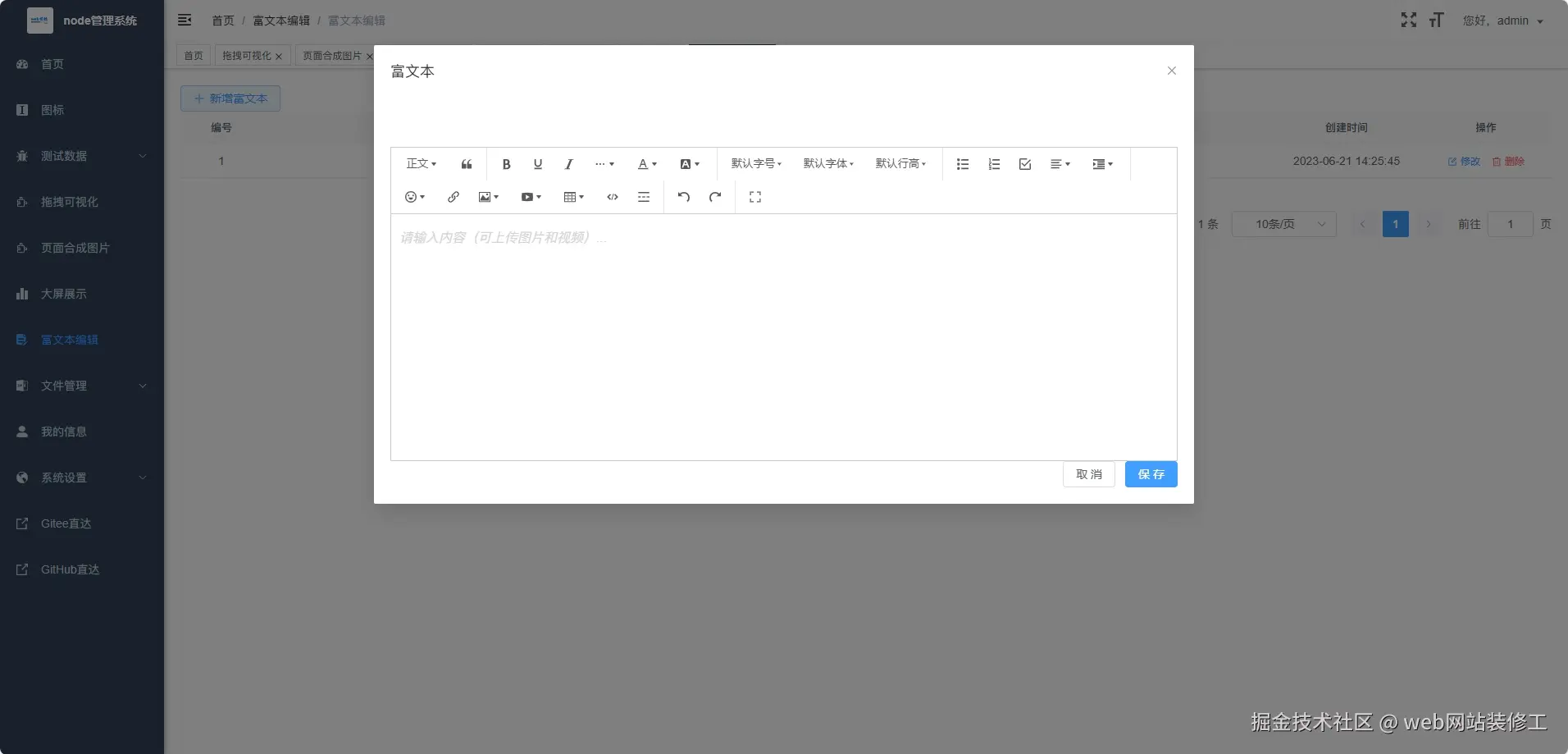Open the emoji picker in the editor toolbar
The width and height of the screenshot is (1568, 754).
coord(415,197)
